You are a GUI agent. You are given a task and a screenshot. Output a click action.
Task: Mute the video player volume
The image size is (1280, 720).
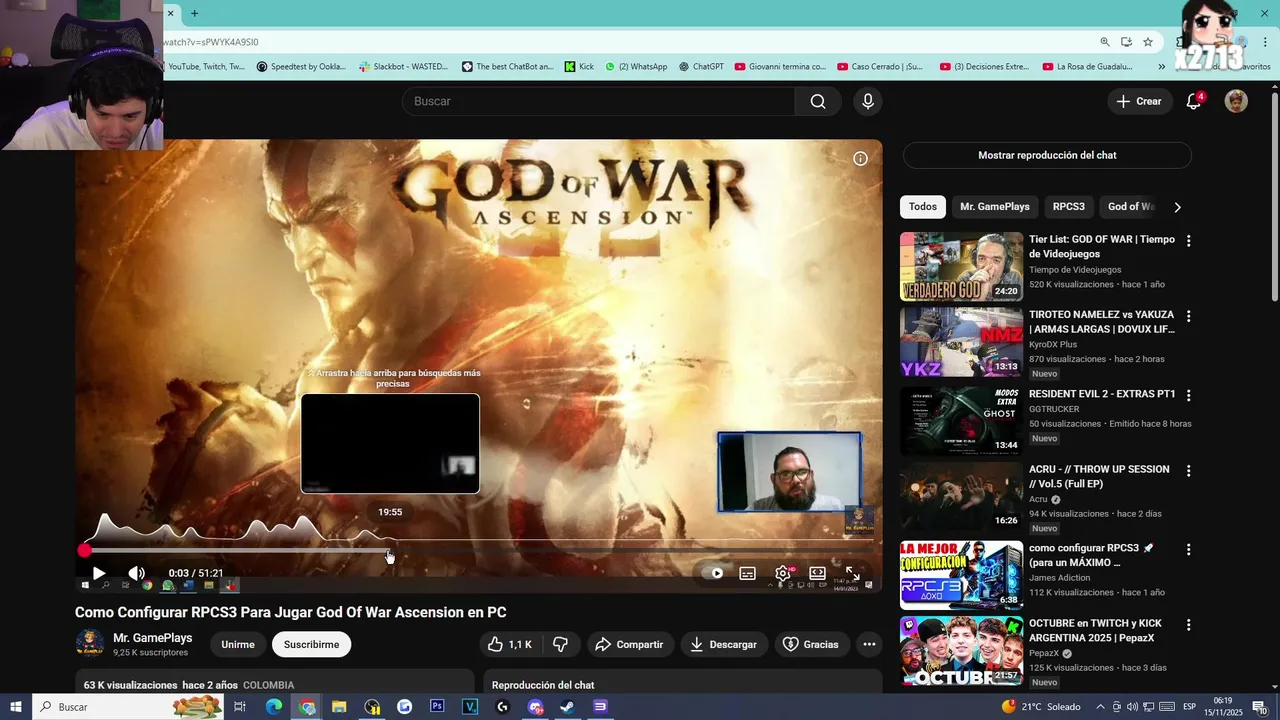(137, 573)
